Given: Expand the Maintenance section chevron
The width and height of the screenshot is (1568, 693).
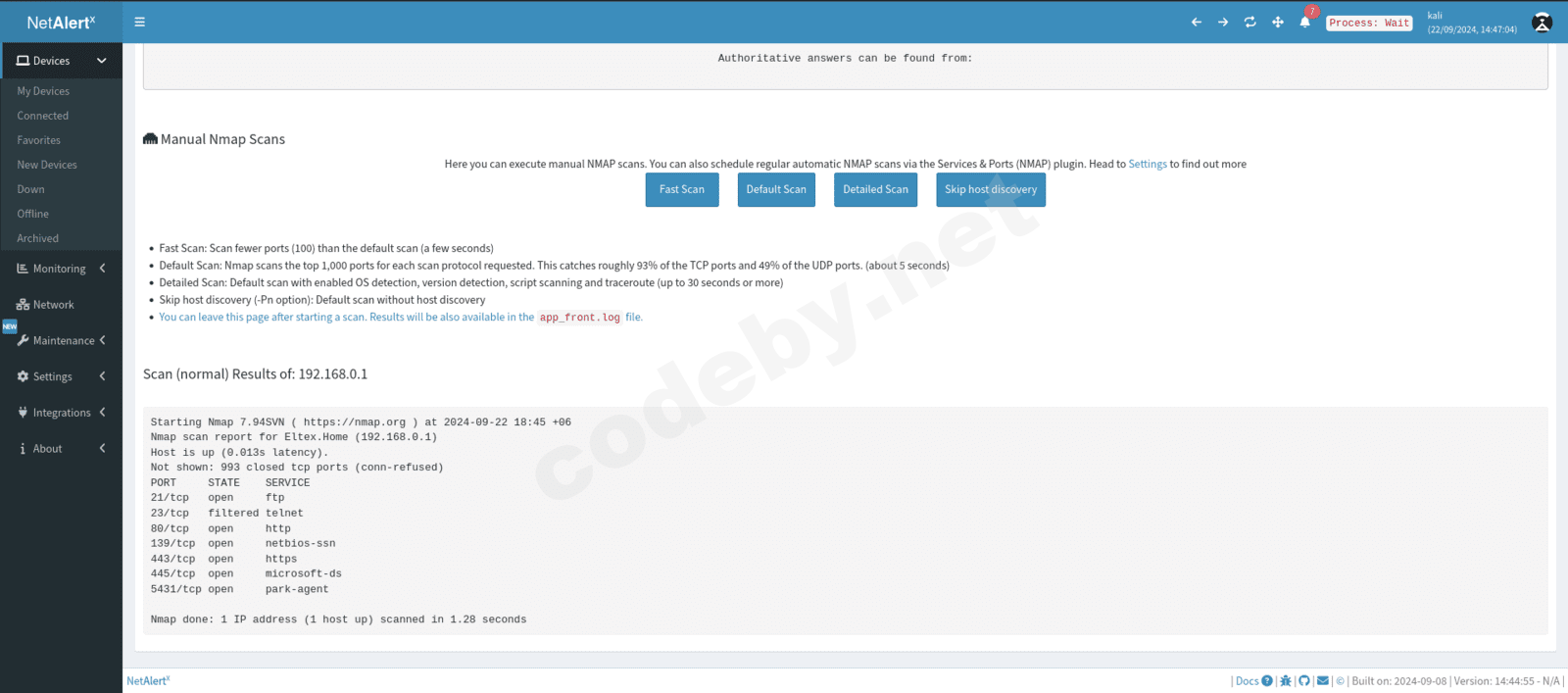Looking at the screenshot, I should (x=102, y=340).
